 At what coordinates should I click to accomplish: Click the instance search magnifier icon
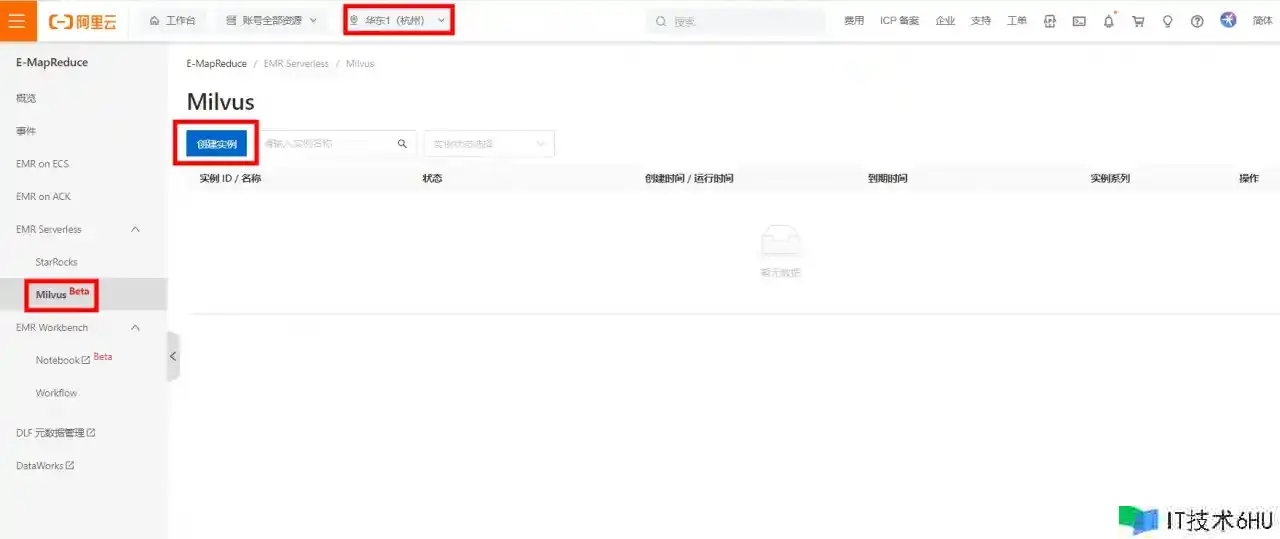403,144
